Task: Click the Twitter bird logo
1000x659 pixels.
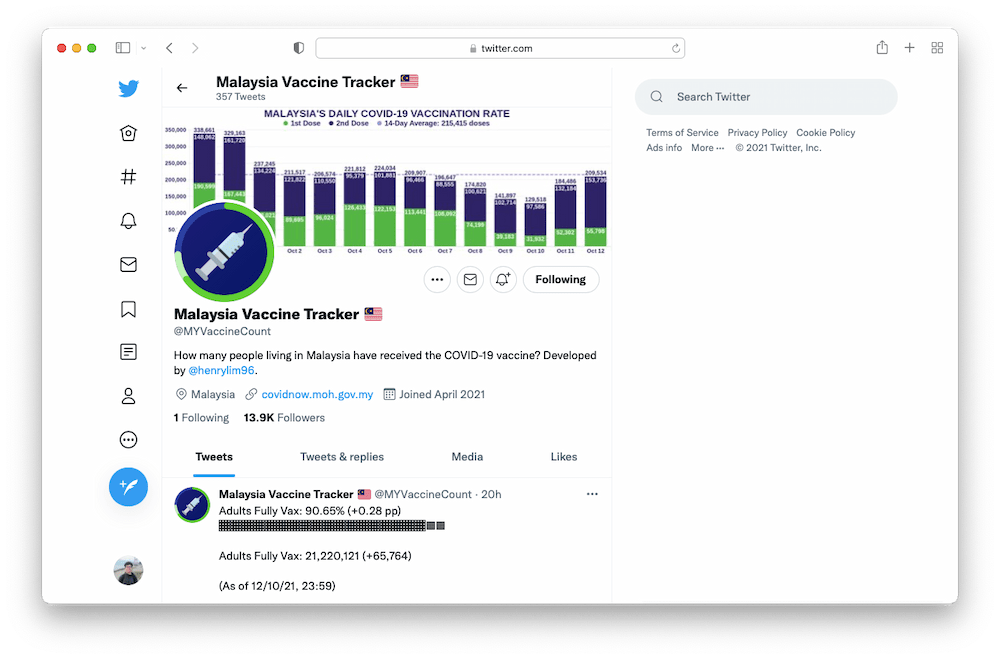Action: [128, 89]
